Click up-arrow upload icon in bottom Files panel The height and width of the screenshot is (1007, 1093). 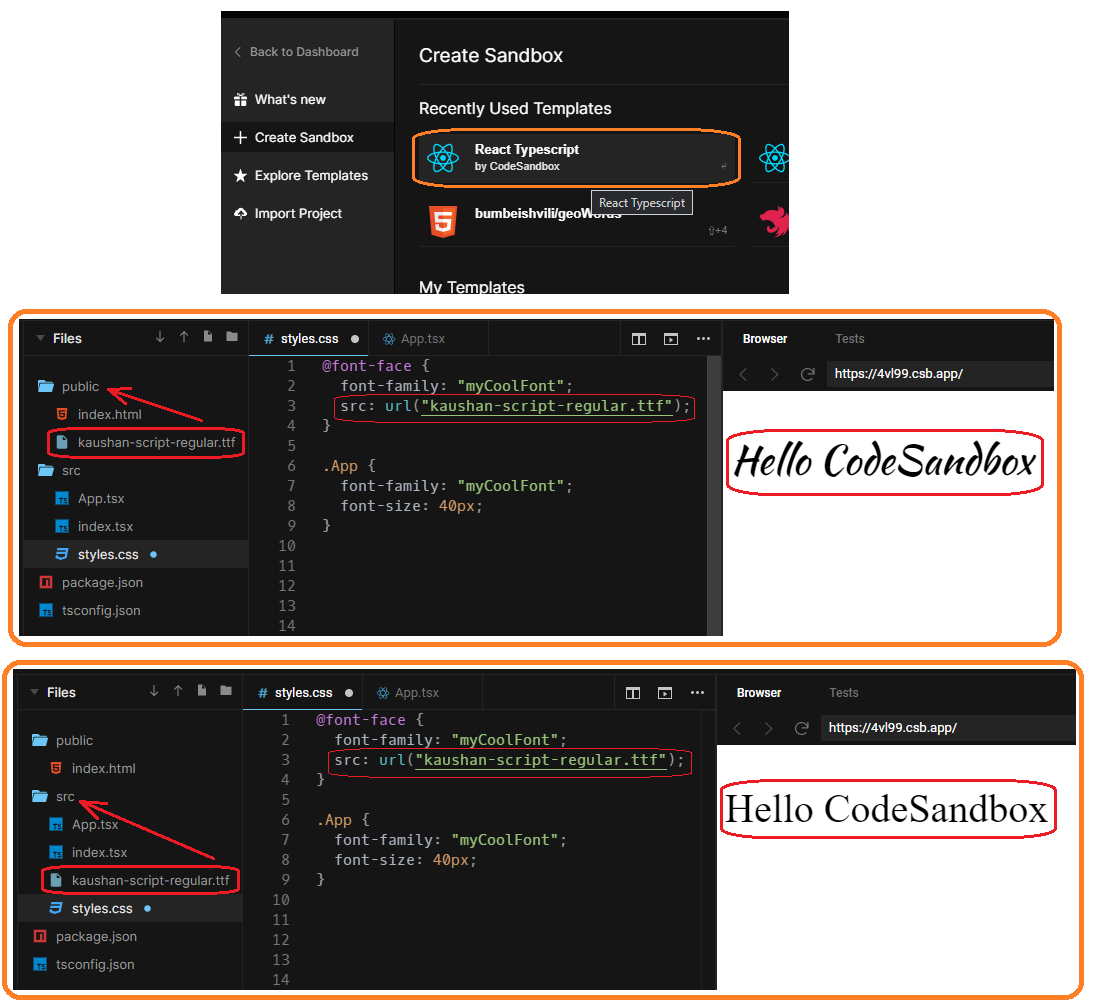178,691
